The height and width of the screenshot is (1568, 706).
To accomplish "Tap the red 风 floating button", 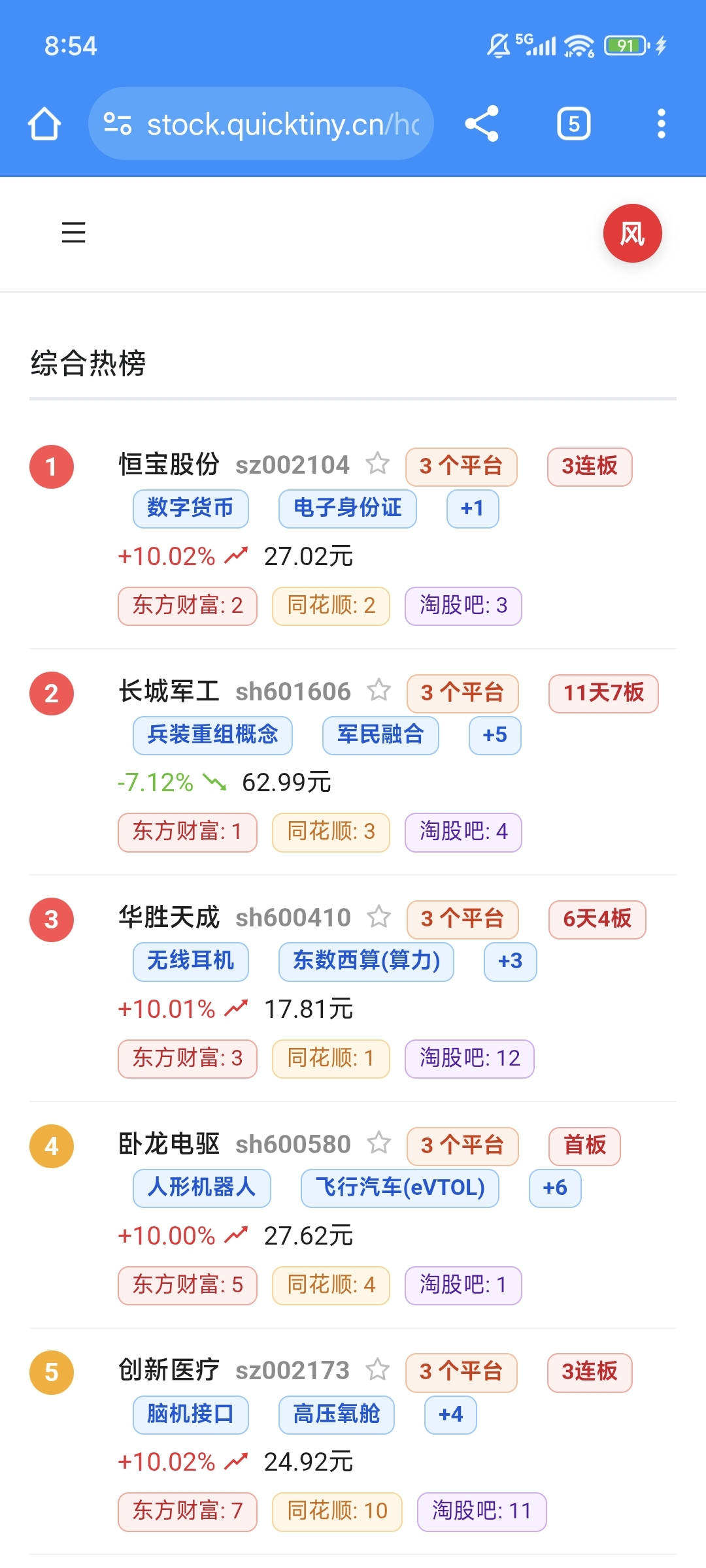I will point(632,233).
